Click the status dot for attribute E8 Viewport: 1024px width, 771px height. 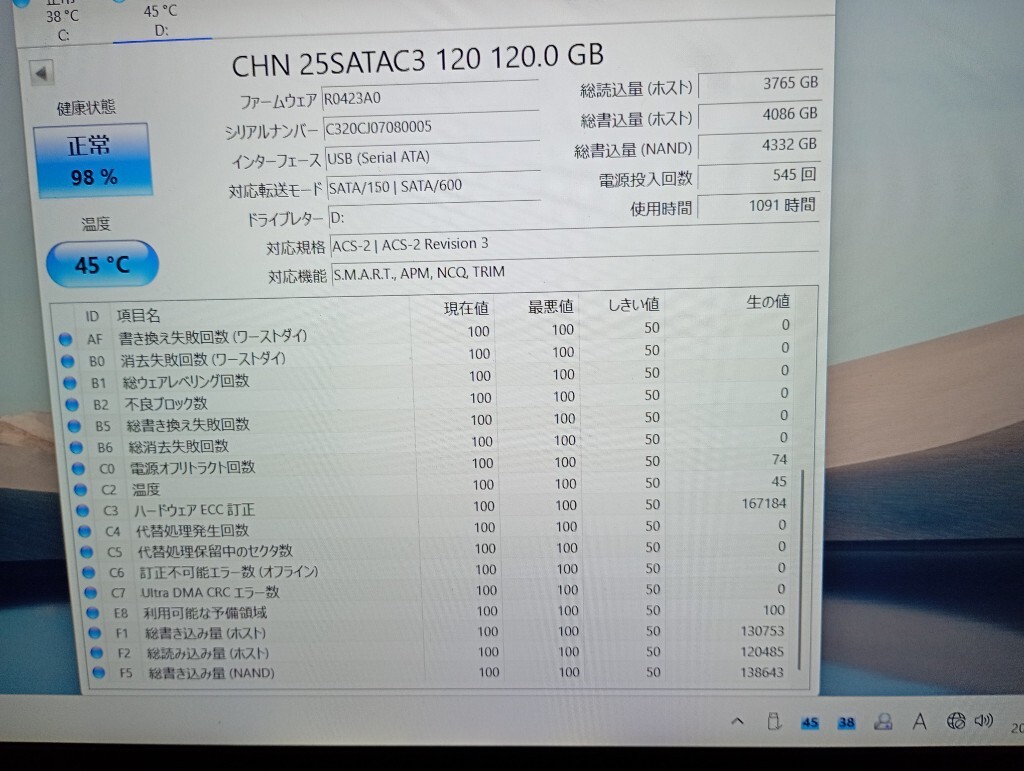93,613
